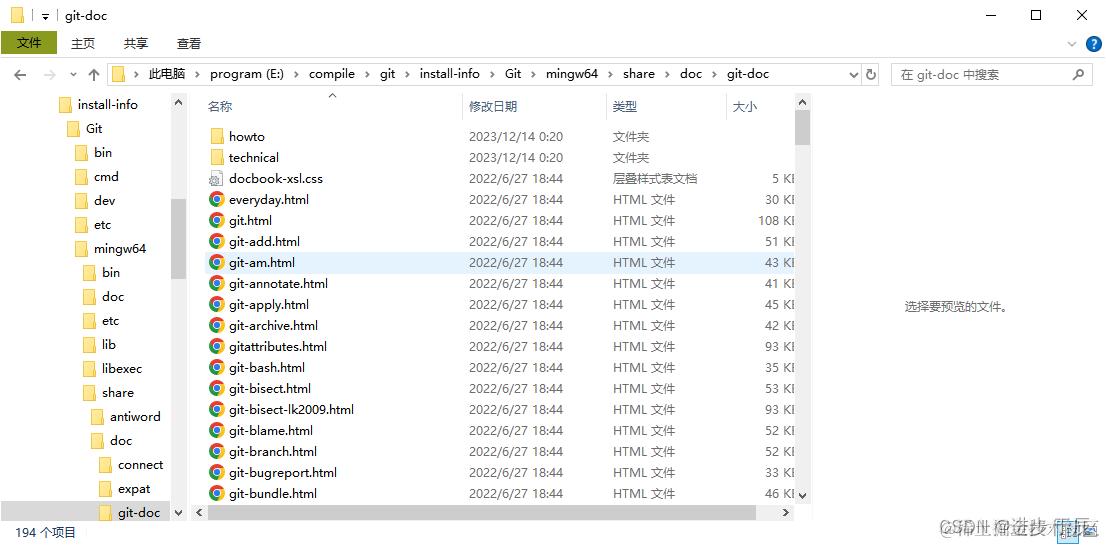Image resolution: width=1106 pixels, height=545 pixels.
Task: Select the git-am.html Chrome icon
Action: coord(217,262)
